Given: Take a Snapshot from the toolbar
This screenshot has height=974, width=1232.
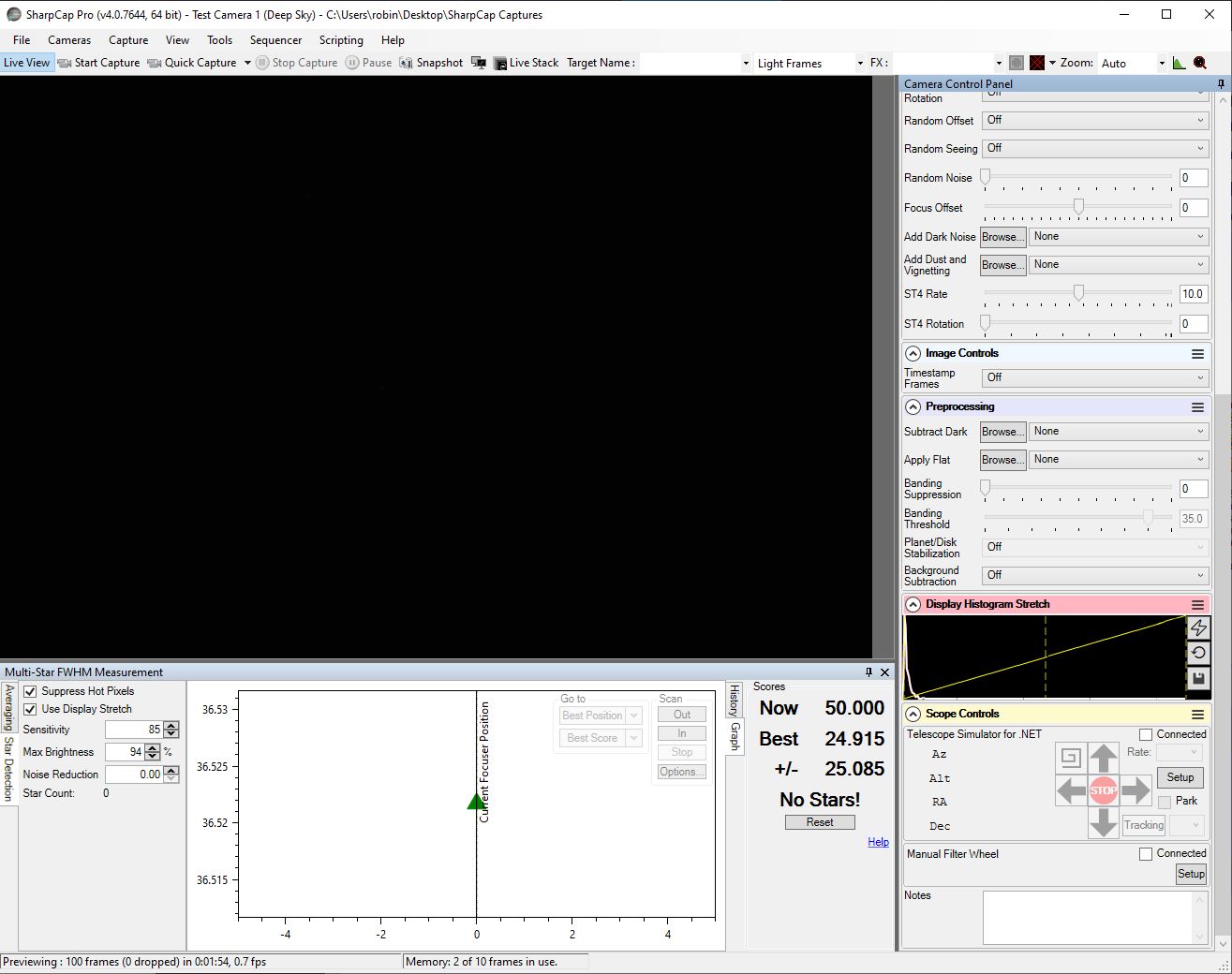Looking at the screenshot, I should tap(431, 63).
